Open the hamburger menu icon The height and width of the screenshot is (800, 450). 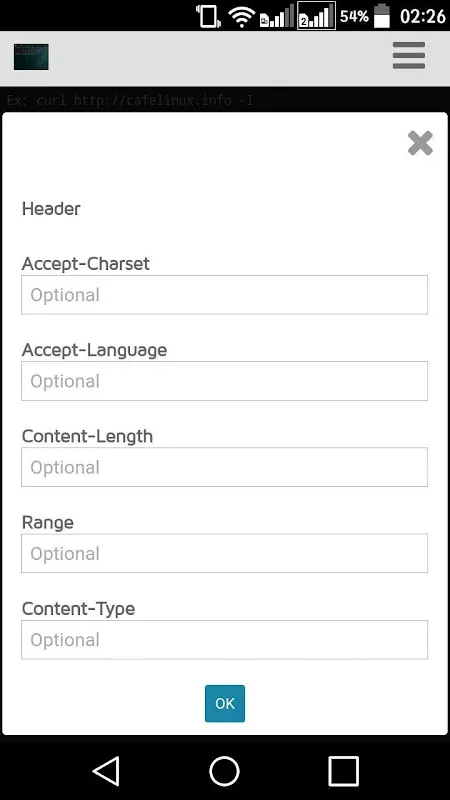409,56
